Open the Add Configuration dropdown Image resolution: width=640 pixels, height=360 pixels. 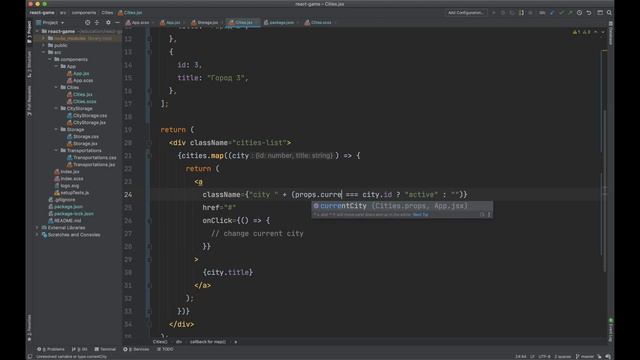pos(465,13)
